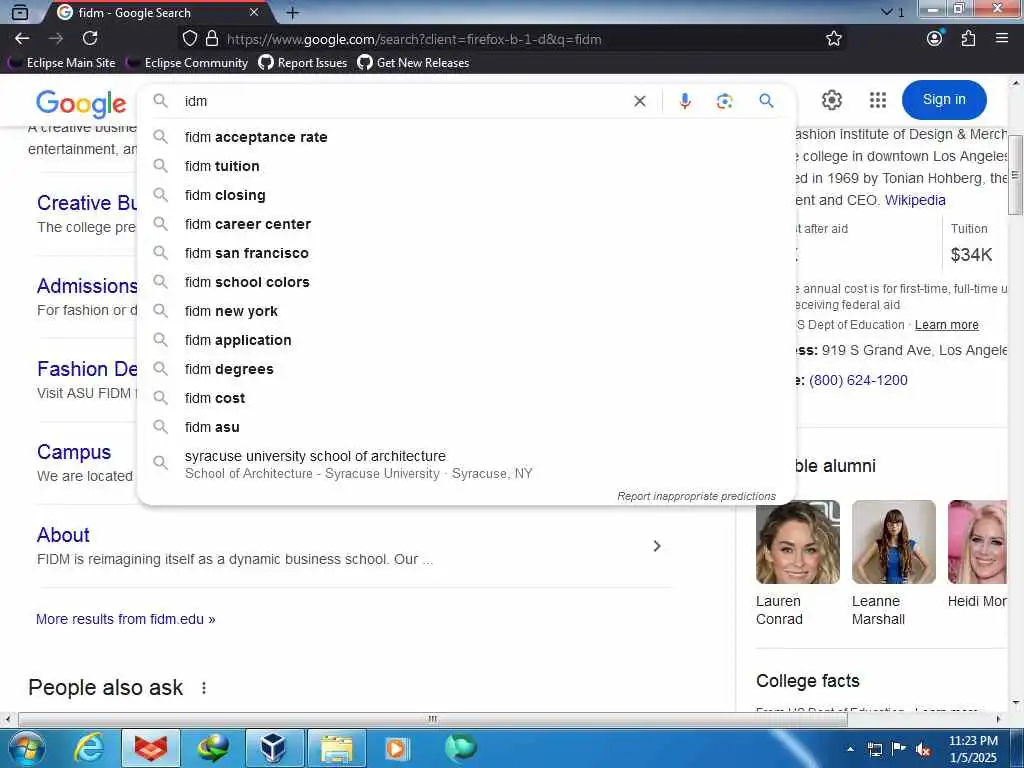Call phone number (800) 624-1200 link
Screen dimensions: 1024x768
[x=858, y=380]
